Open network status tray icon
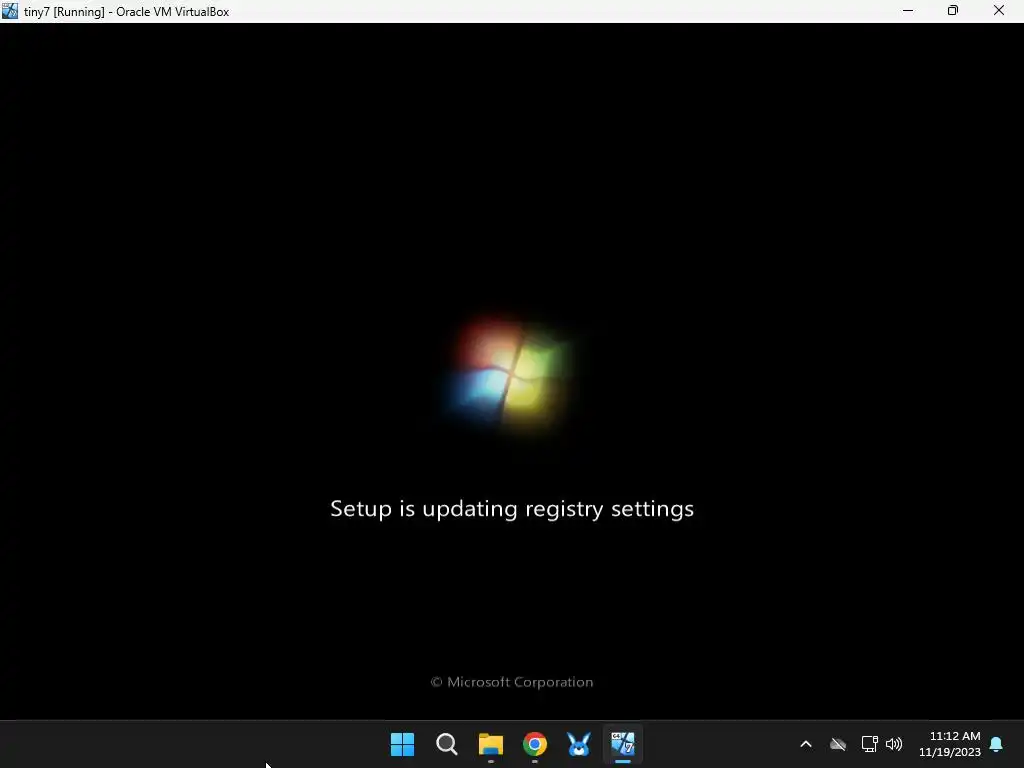 click(869, 744)
